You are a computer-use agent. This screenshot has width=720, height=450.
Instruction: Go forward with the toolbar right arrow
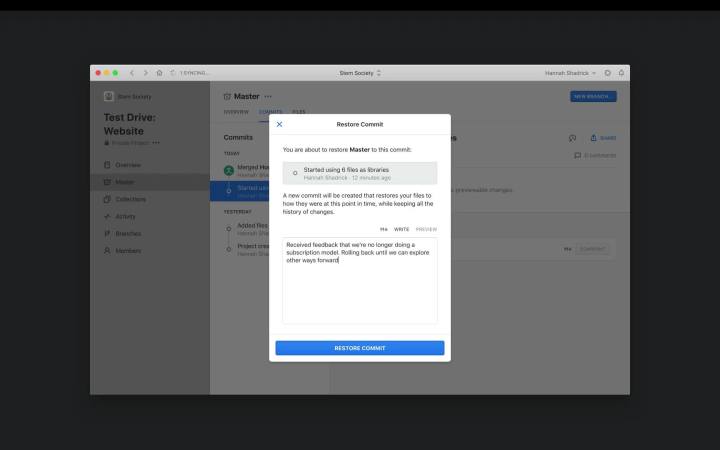pos(146,73)
